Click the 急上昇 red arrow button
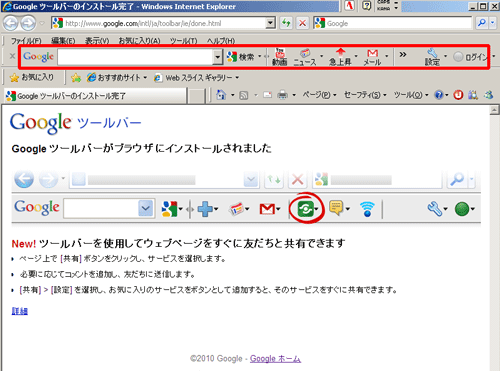This screenshot has width=500, height=371. (340, 57)
